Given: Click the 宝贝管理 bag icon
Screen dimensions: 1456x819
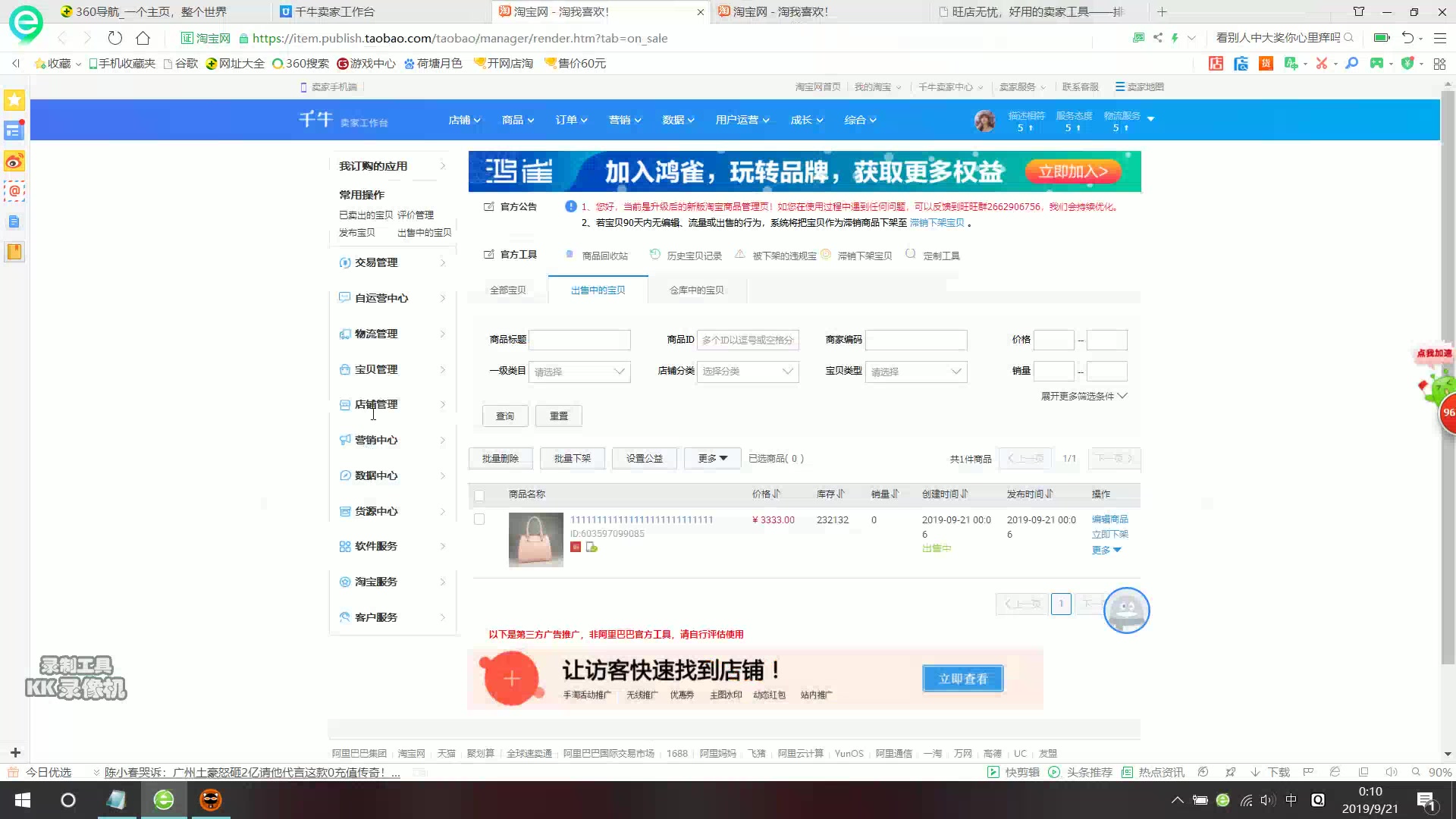Looking at the screenshot, I should point(345,369).
